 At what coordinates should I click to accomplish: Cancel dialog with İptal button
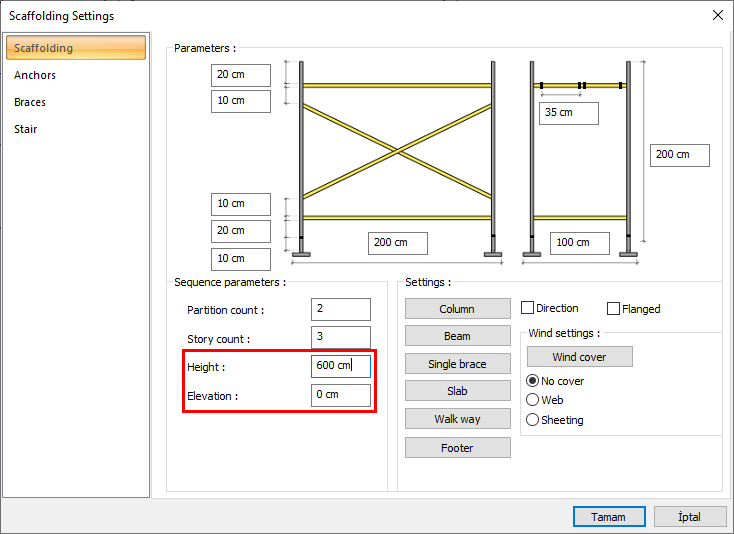pyautogui.click(x=690, y=517)
